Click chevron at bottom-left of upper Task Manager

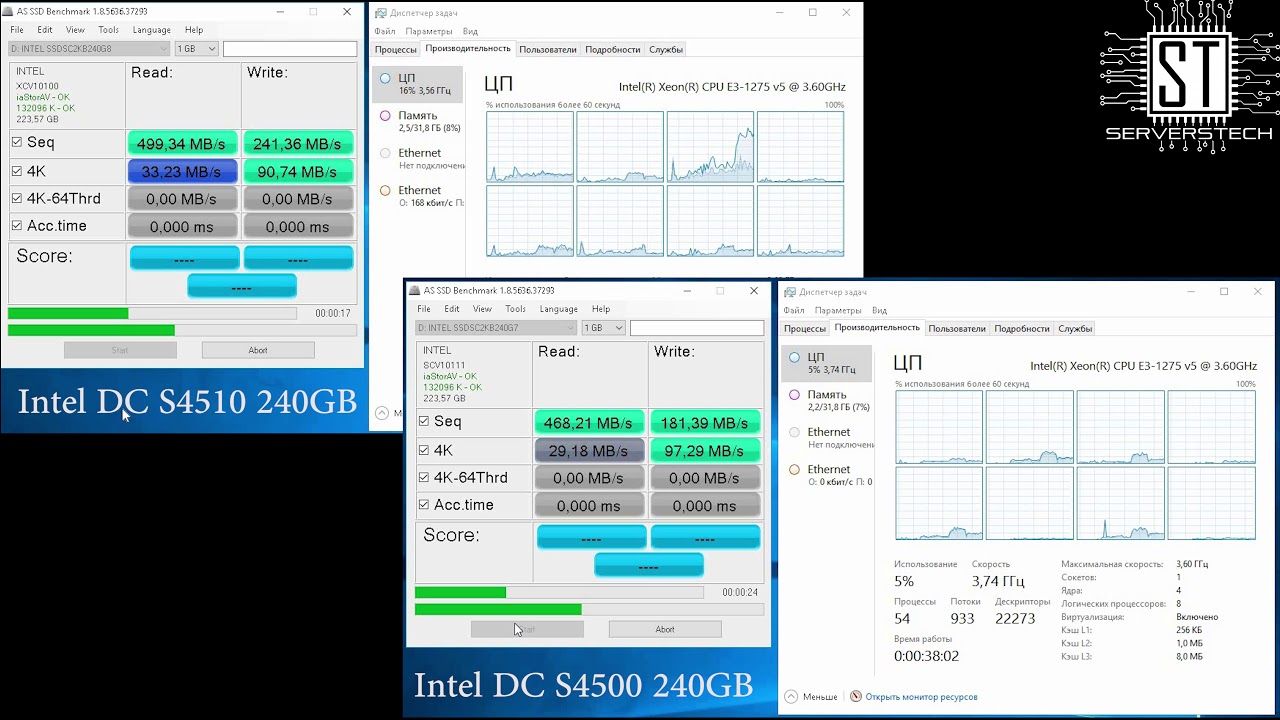382,413
